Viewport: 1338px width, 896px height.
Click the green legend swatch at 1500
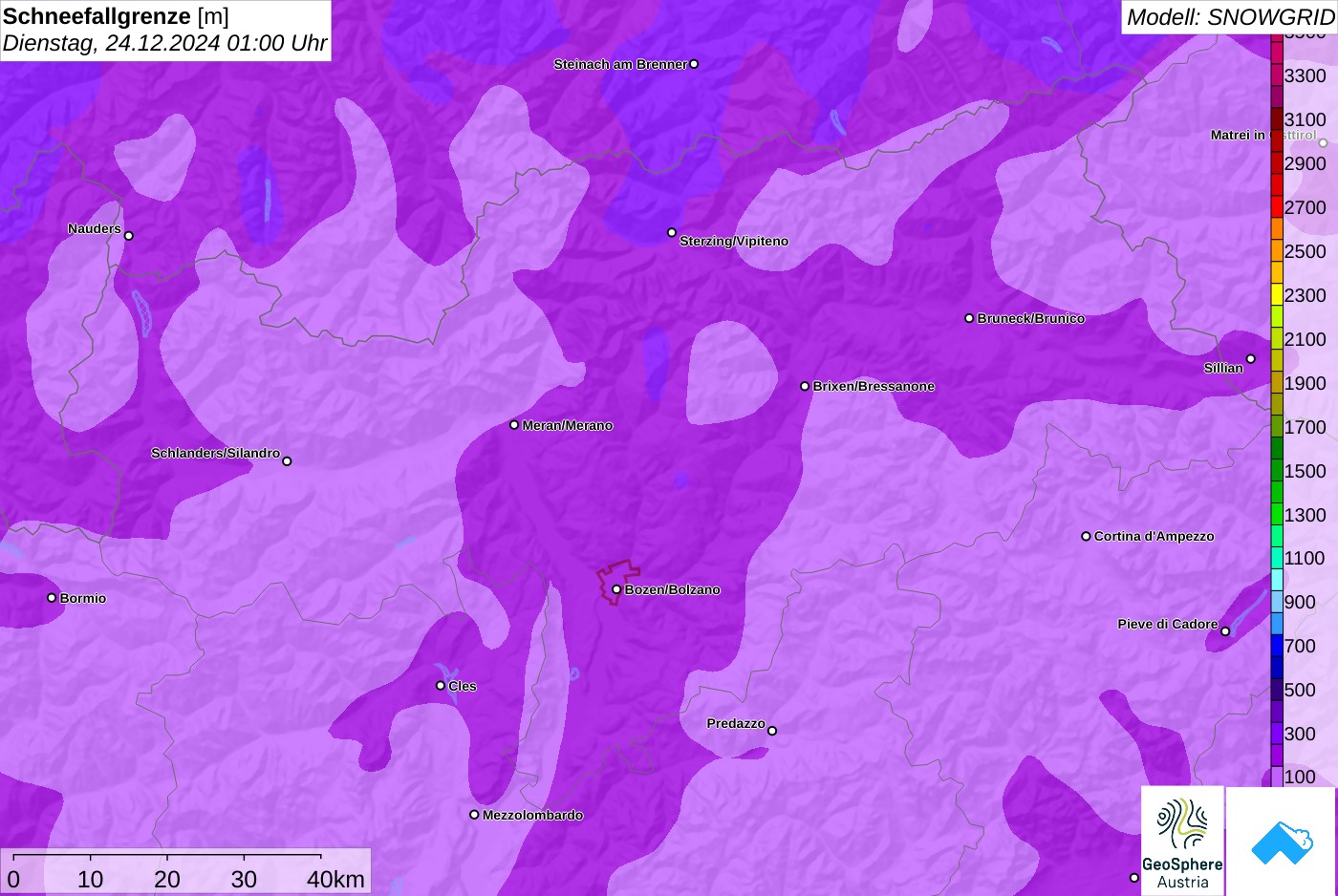[1277, 470]
